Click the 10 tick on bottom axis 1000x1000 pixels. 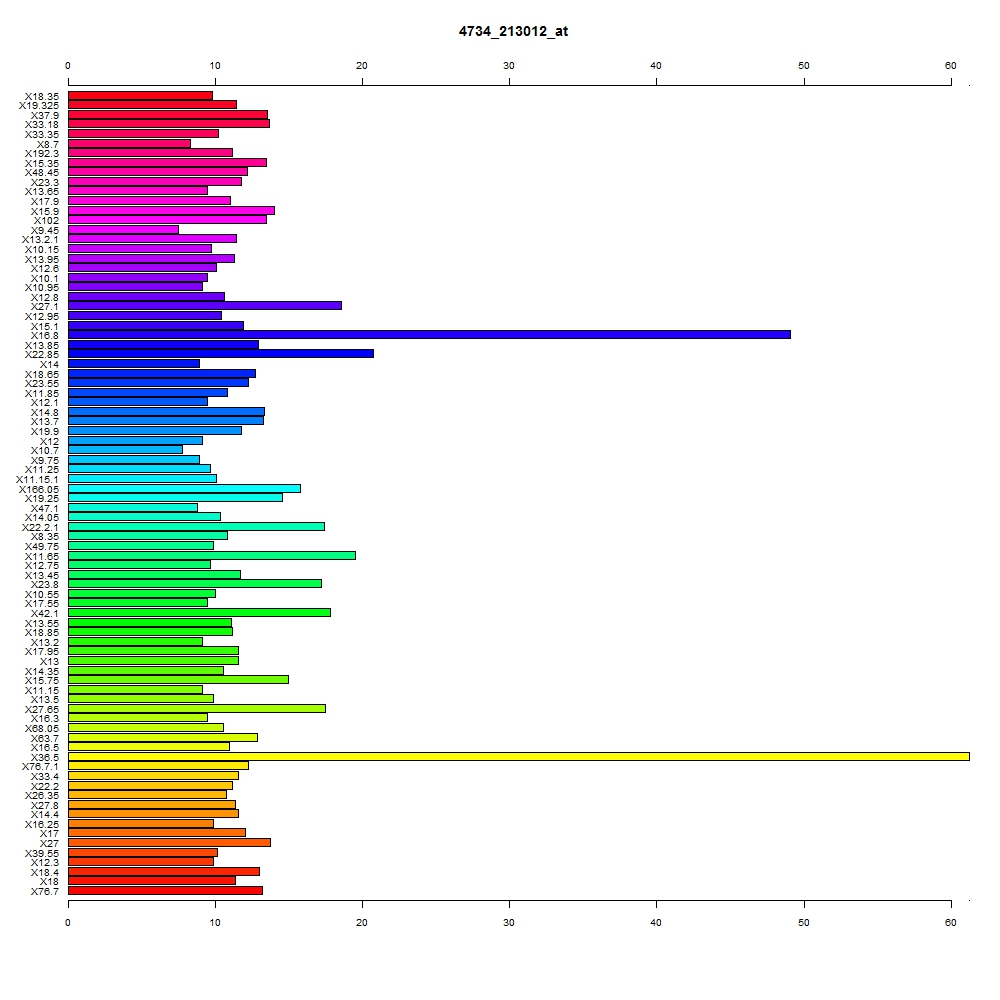pyautogui.click(x=215, y=922)
